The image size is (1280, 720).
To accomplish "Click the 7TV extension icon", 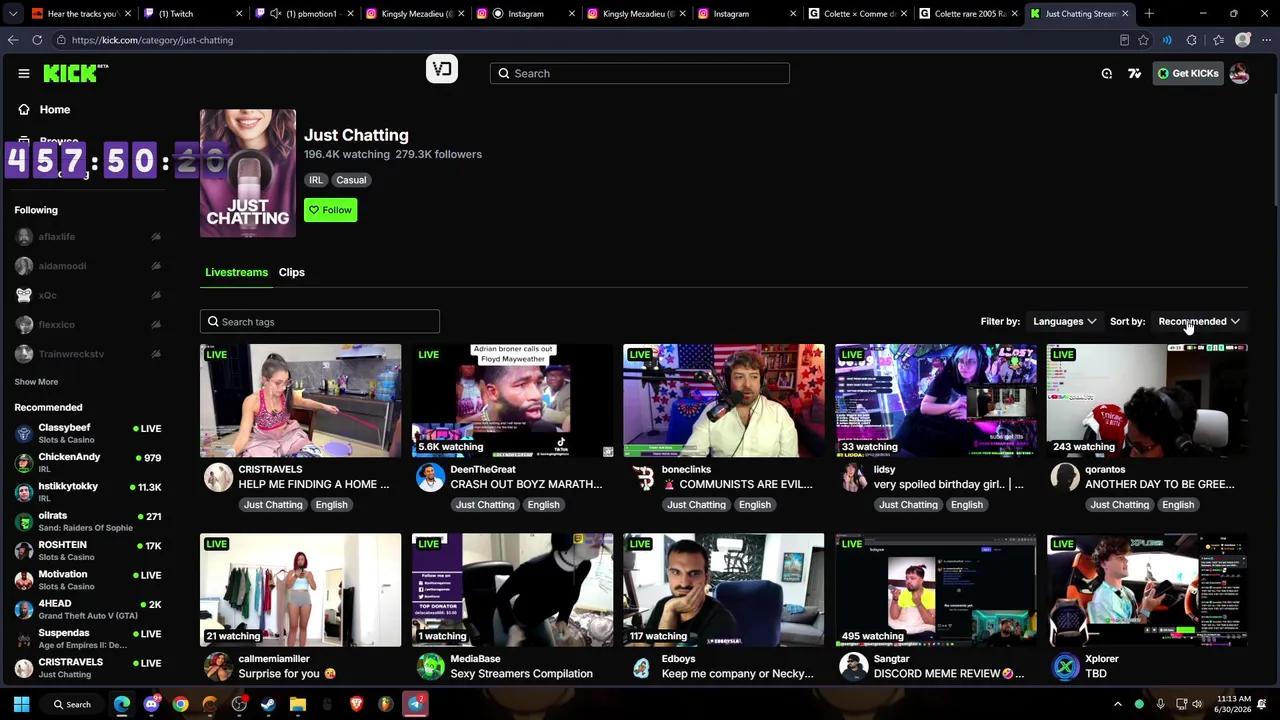I will pyautogui.click(x=1134, y=73).
